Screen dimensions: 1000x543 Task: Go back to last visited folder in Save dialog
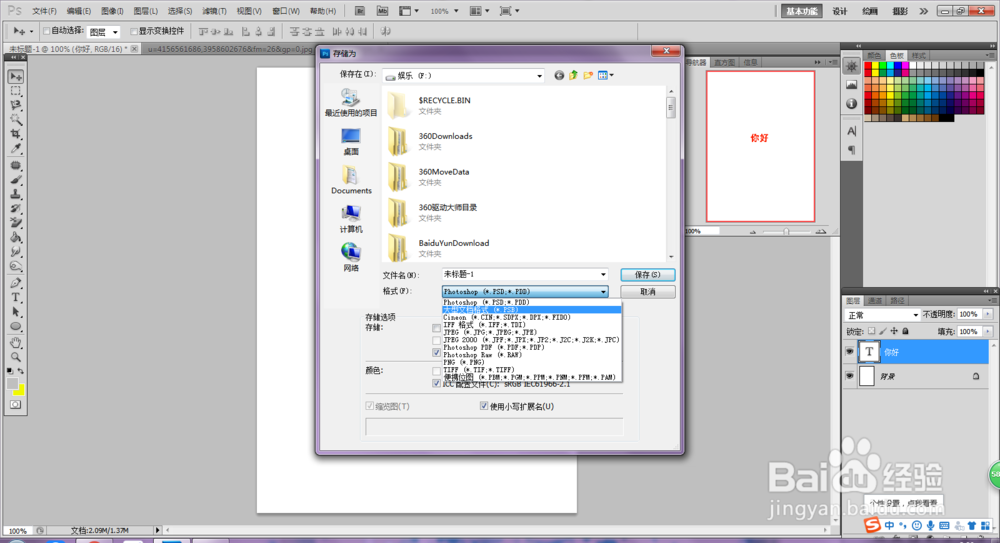559,75
